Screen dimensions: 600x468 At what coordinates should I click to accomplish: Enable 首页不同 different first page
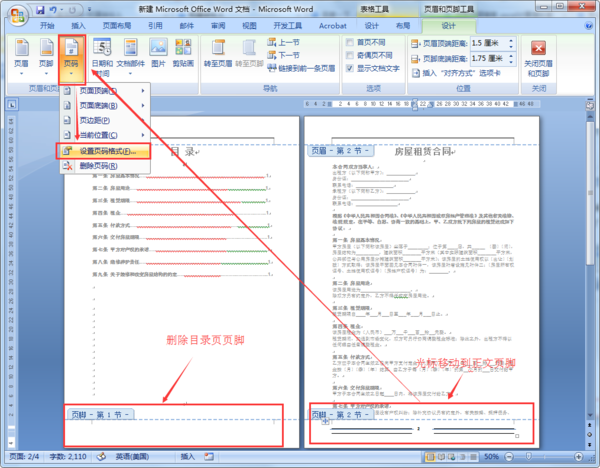[x=365, y=42]
